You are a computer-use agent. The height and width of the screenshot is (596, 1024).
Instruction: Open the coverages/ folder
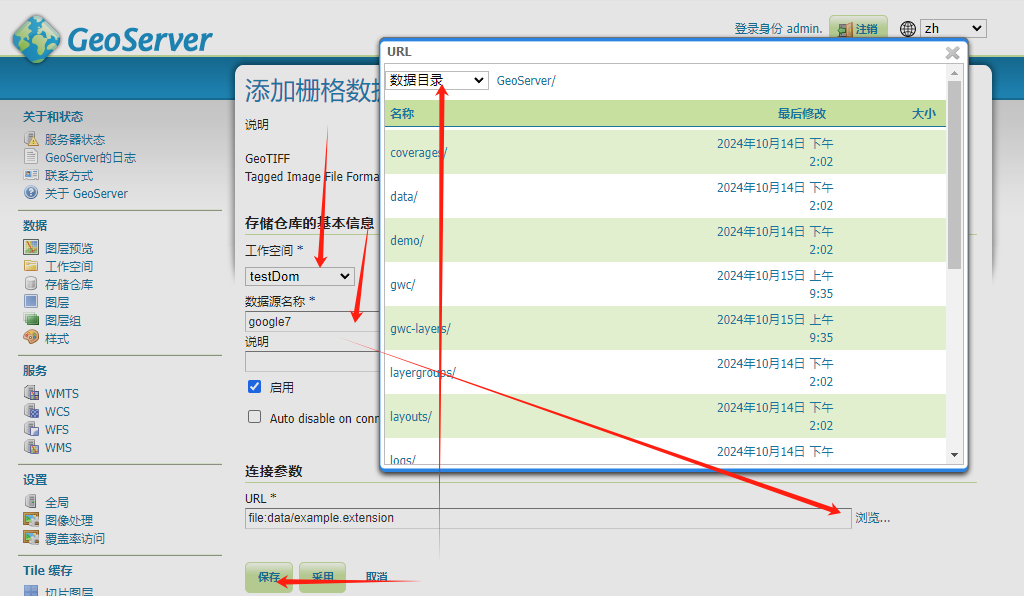point(419,153)
